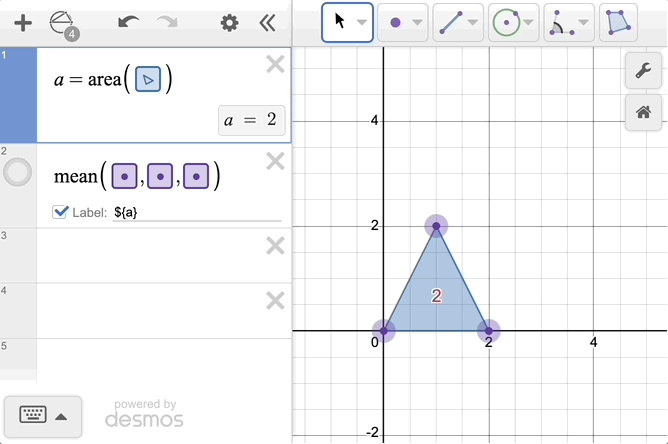Open the angle tool dropdown
The image size is (668, 444).
tap(583, 22)
